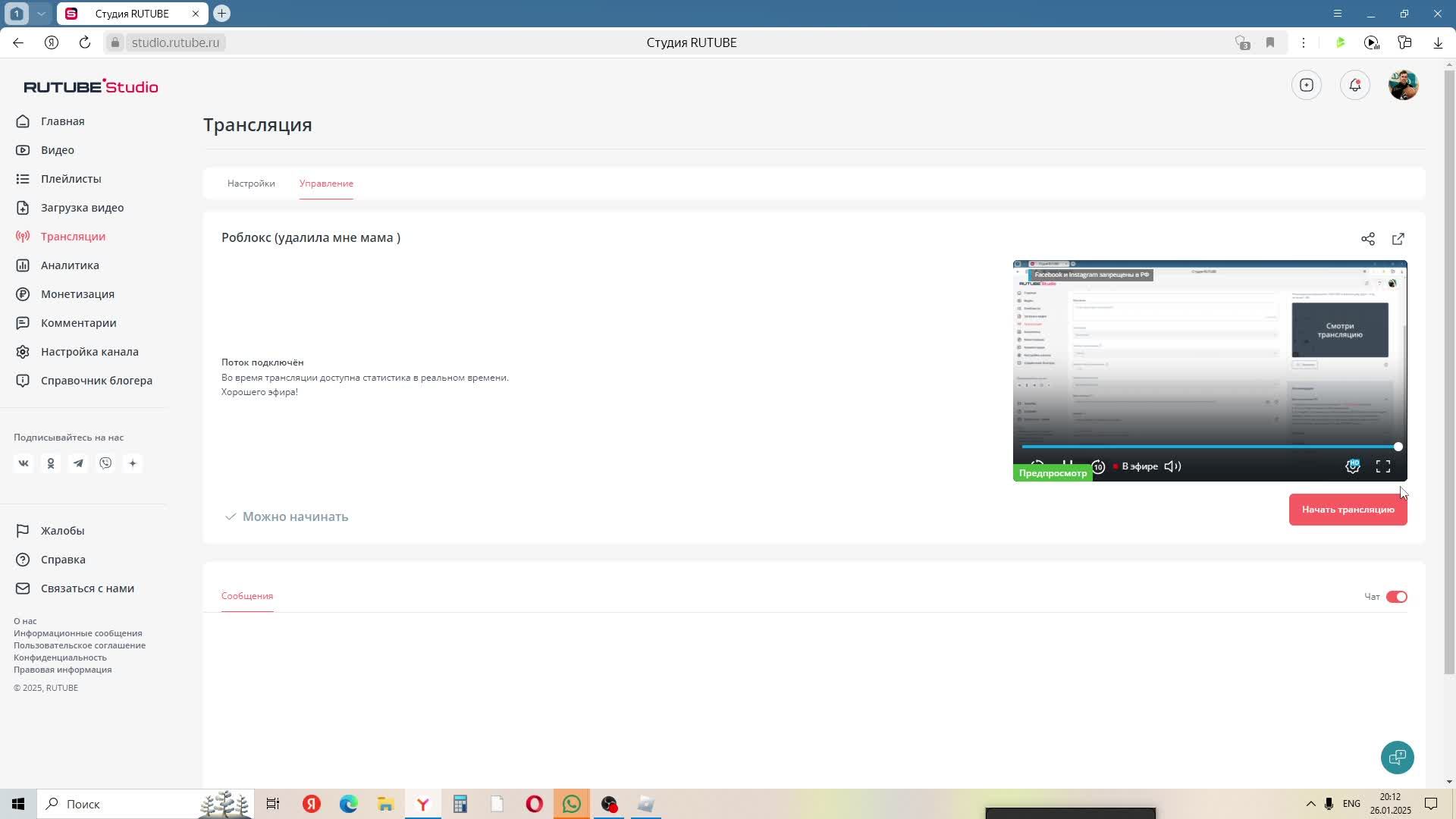Toggle the Чат switch off
This screenshot has width=1456, height=819.
point(1396,597)
